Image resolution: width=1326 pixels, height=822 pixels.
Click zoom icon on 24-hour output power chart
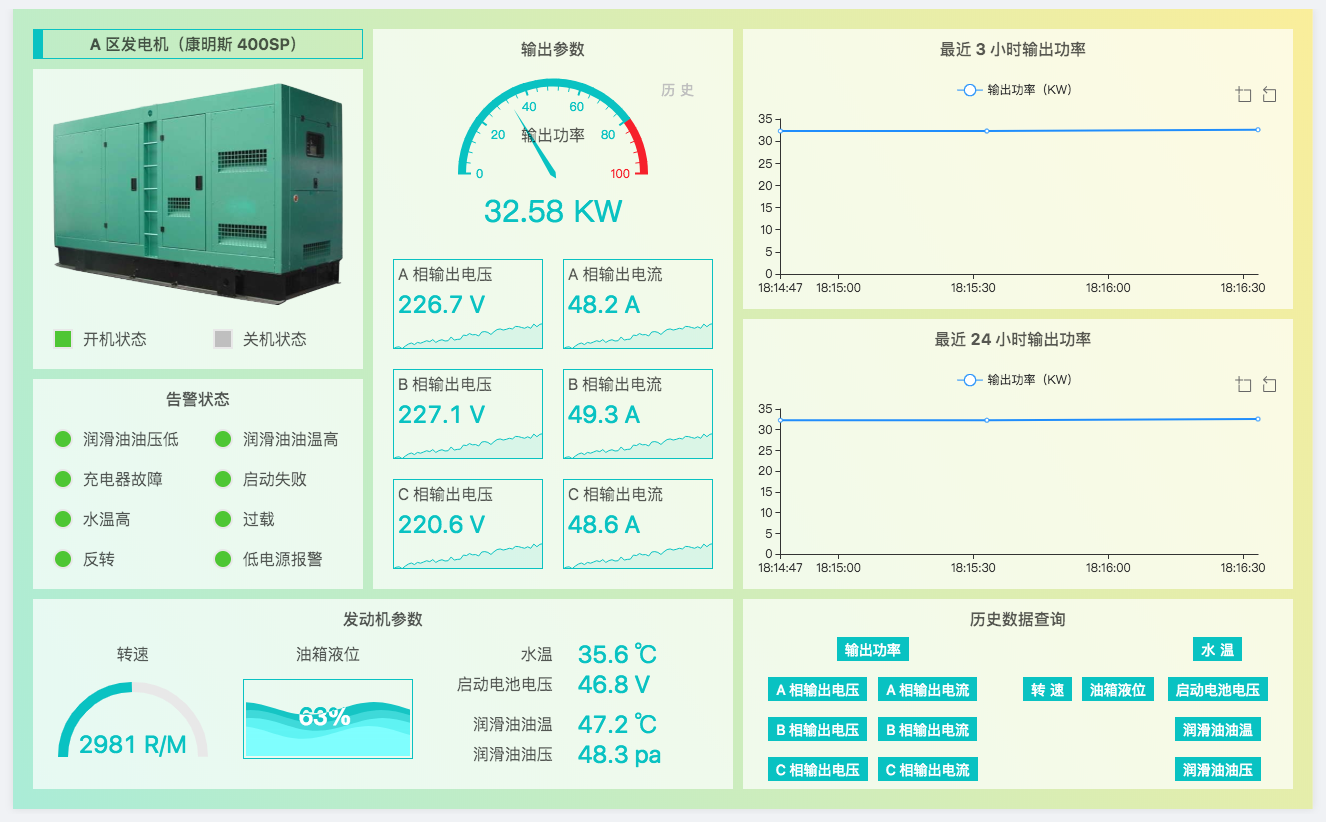tap(1244, 385)
